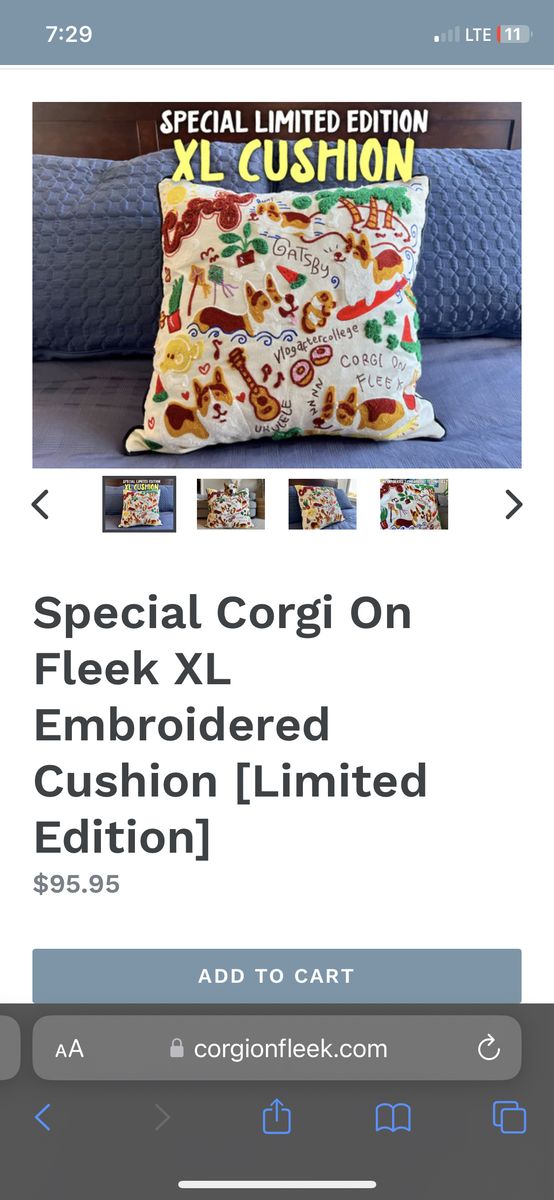Open the Safari share sheet icon

tap(277, 1115)
